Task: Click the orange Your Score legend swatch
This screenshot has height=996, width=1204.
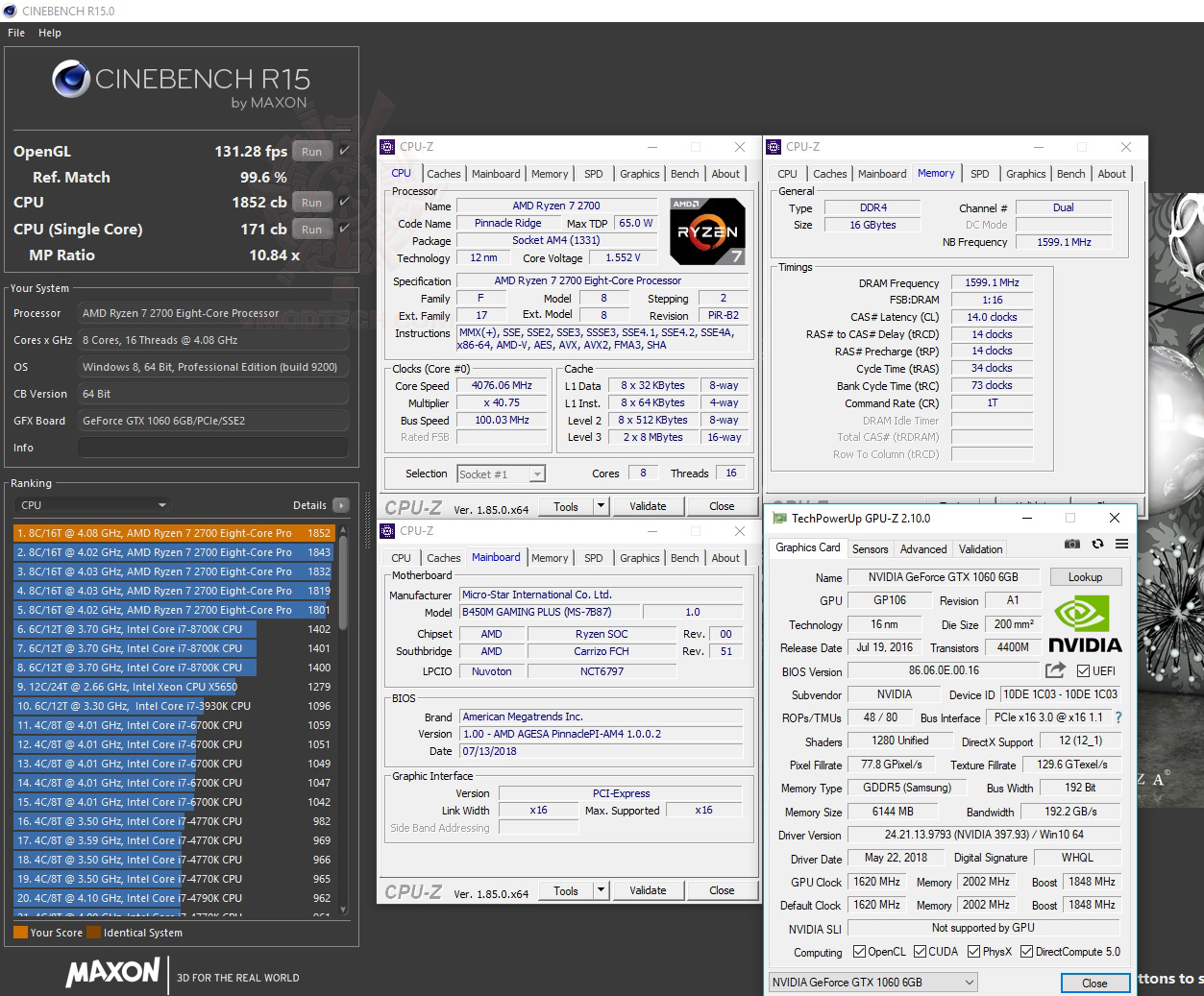Action: coord(20,932)
